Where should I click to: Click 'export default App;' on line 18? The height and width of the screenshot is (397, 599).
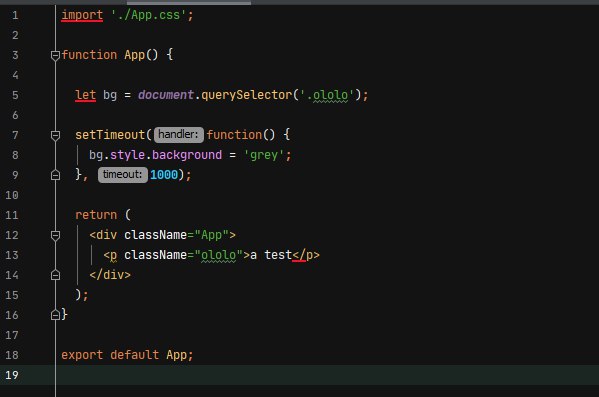pyautogui.click(x=127, y=355)
